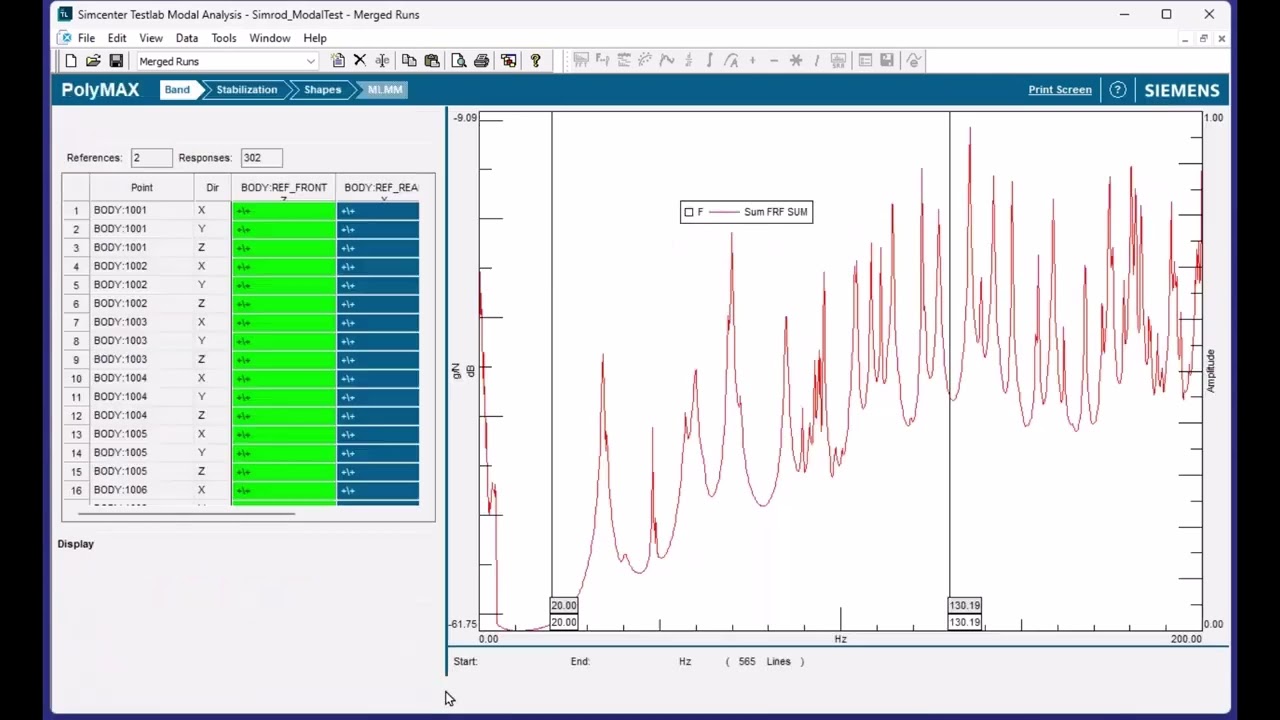Click the SRS toolbar icon
1280x720 pixels.
(838, 61)
